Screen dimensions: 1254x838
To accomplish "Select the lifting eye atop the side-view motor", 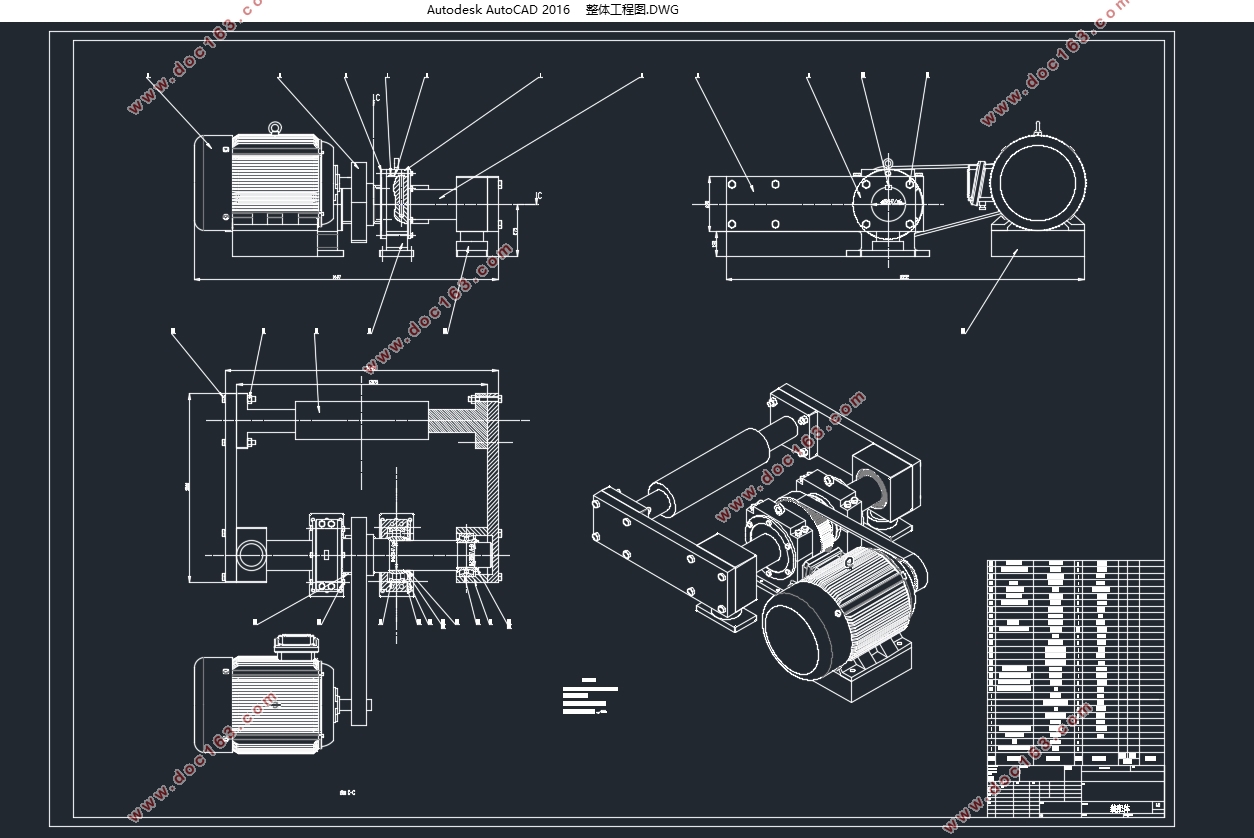I will (276, 129).
